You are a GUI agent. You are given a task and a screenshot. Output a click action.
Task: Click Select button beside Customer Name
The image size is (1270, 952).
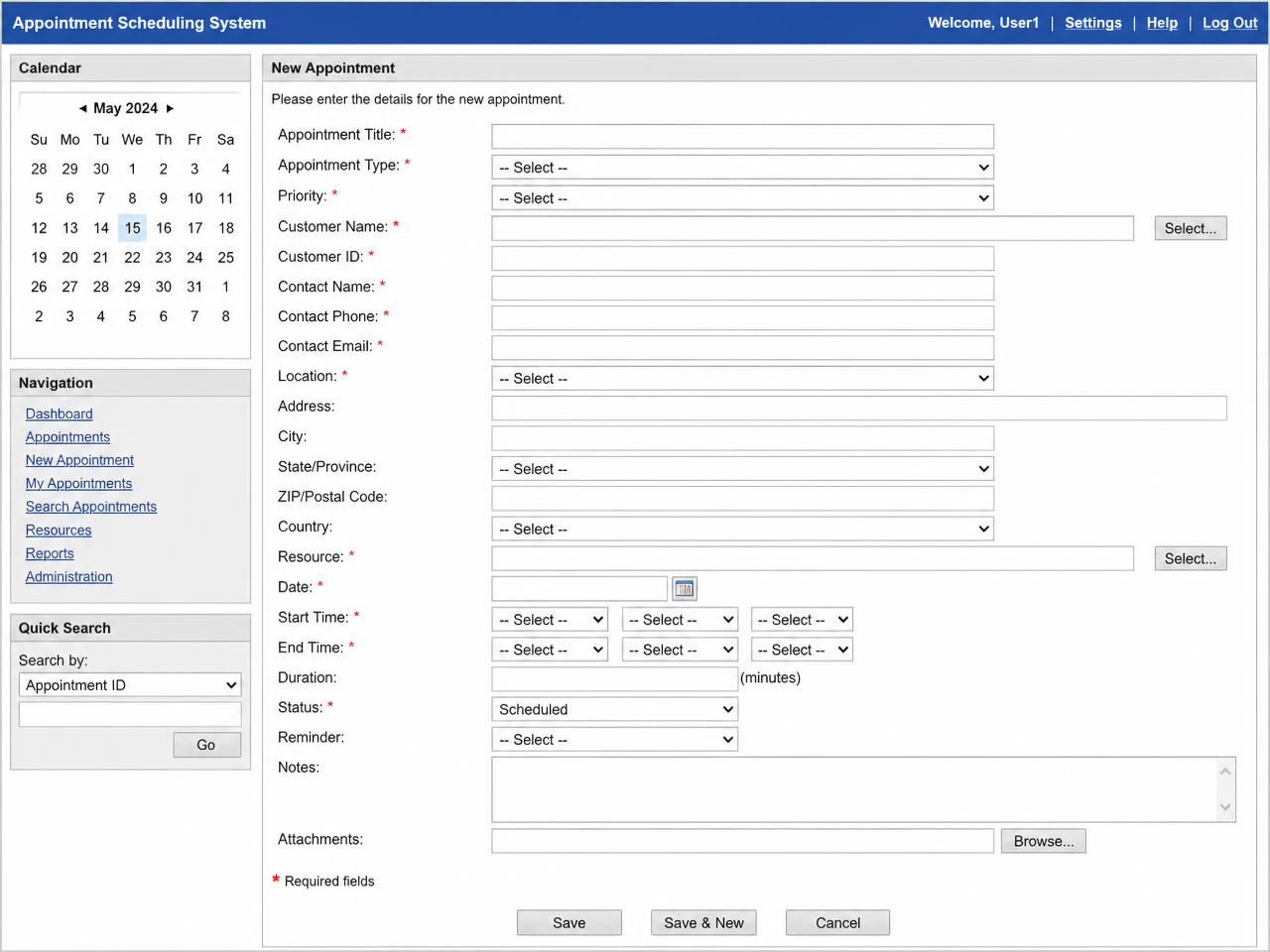tap(1191, 228)
